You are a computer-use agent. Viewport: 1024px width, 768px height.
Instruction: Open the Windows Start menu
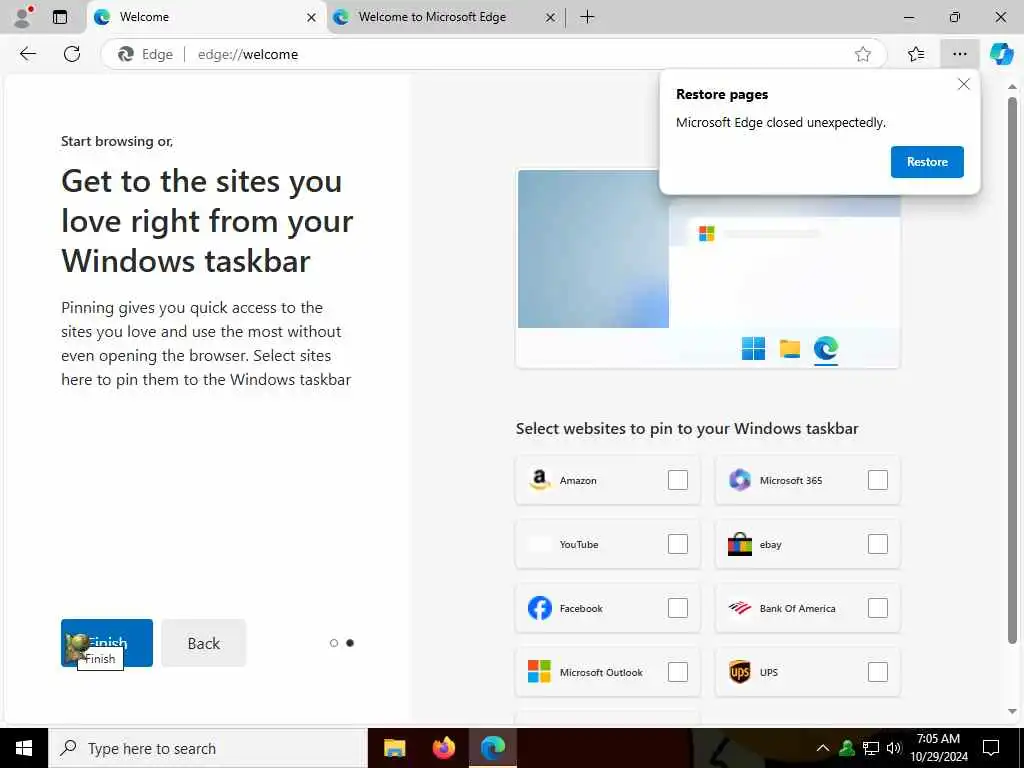tap(24, 748)
